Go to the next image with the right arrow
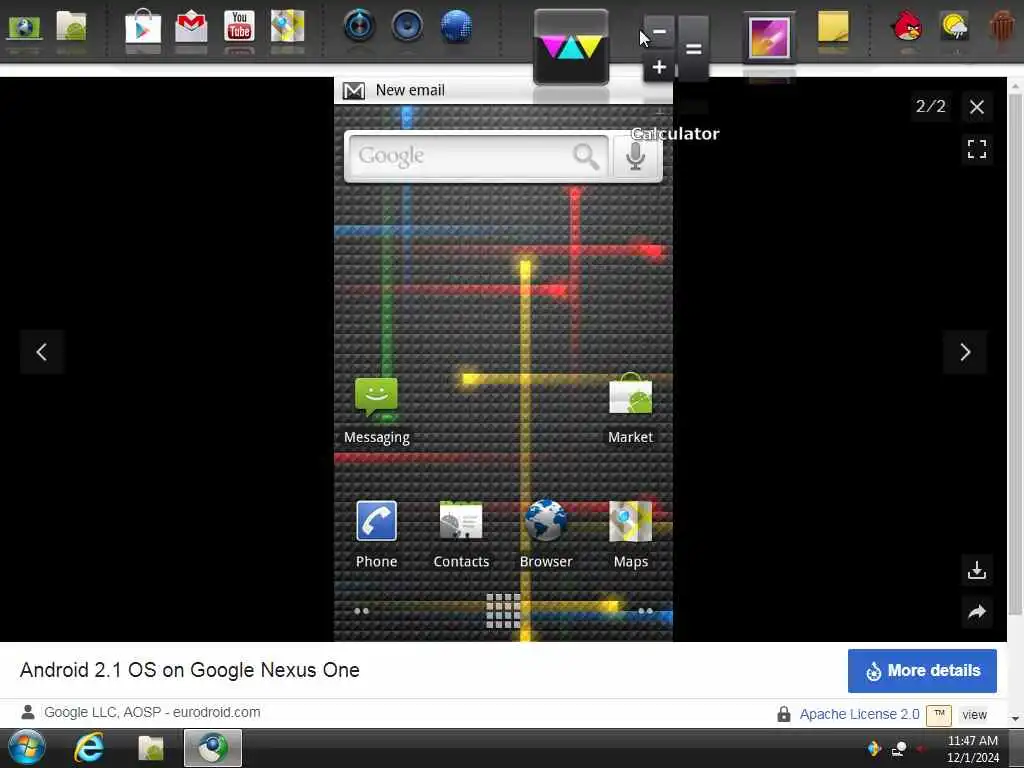 coord(965,352)
